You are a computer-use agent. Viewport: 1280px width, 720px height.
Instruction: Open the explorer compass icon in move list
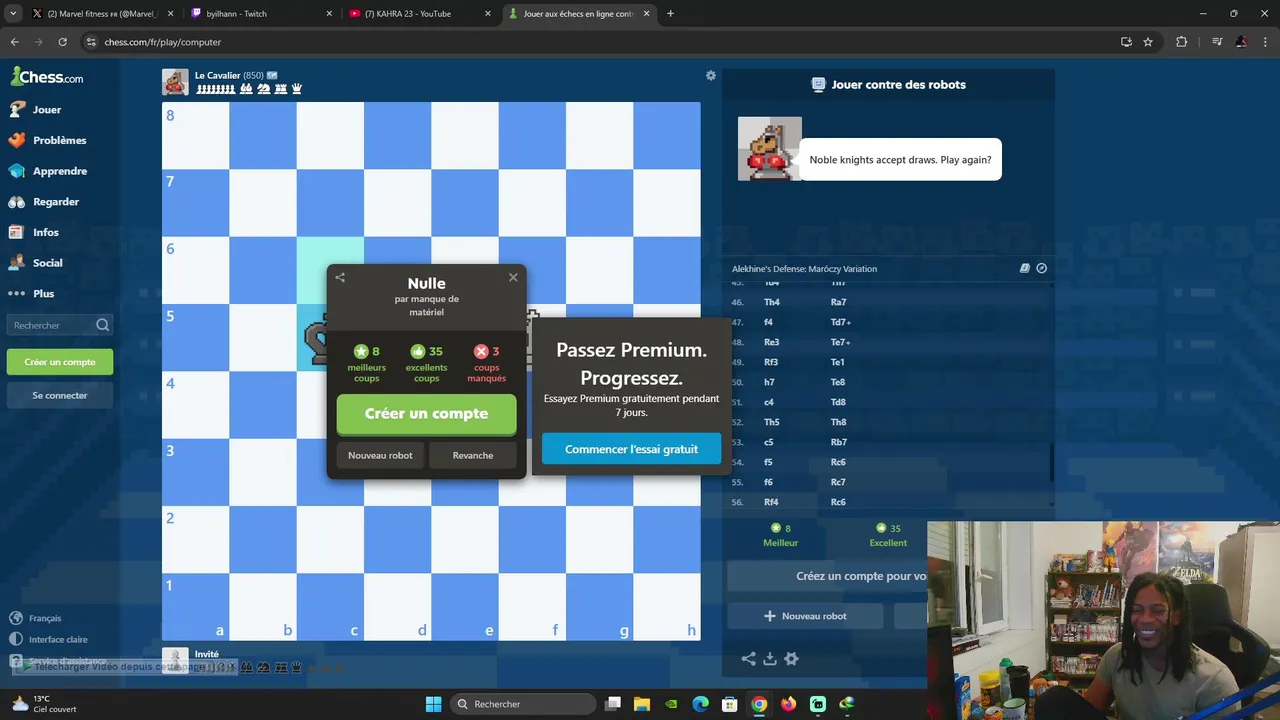click(x=1042, y=268)
